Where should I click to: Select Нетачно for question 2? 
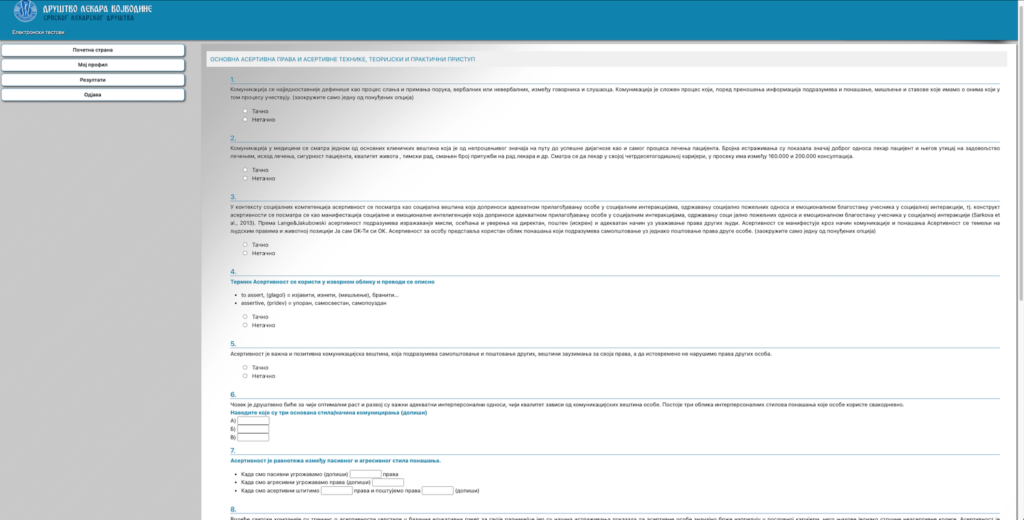tap(246, 178)
